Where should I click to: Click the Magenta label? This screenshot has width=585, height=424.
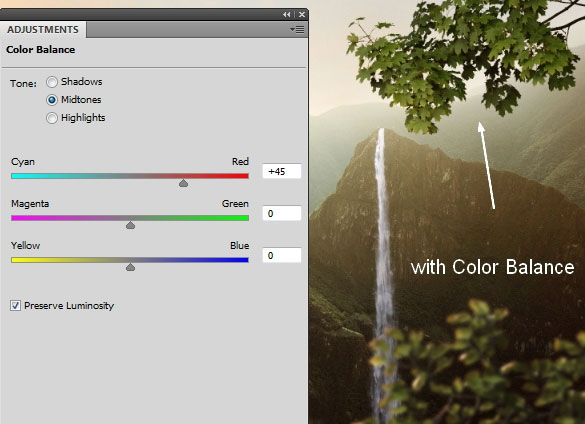point(30,204)
